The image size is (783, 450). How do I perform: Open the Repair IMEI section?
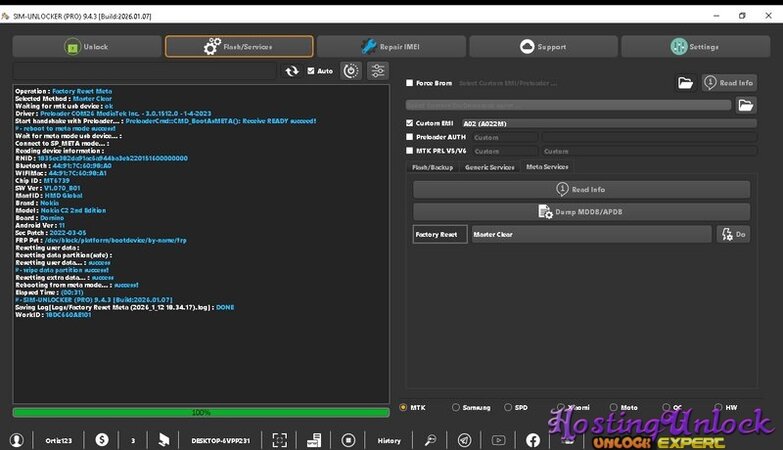point(391,47)
